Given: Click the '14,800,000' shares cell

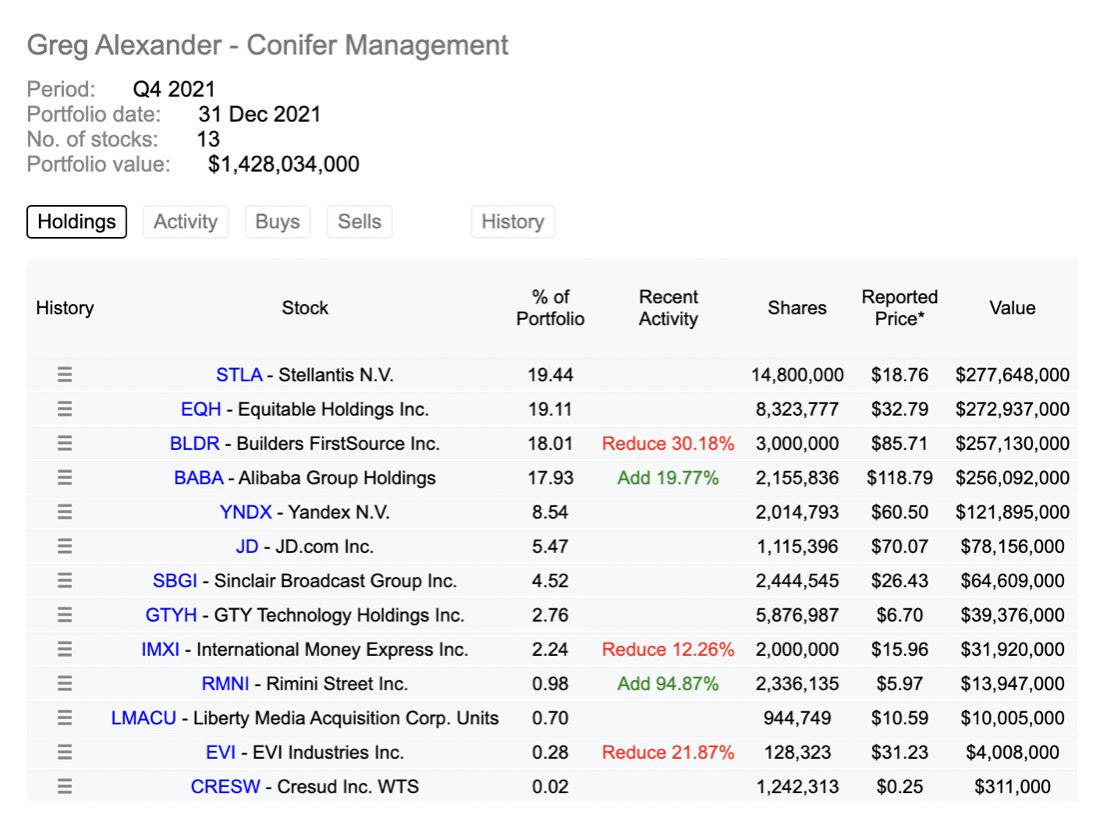Looking at the screenshot, I should pos(797,375).
